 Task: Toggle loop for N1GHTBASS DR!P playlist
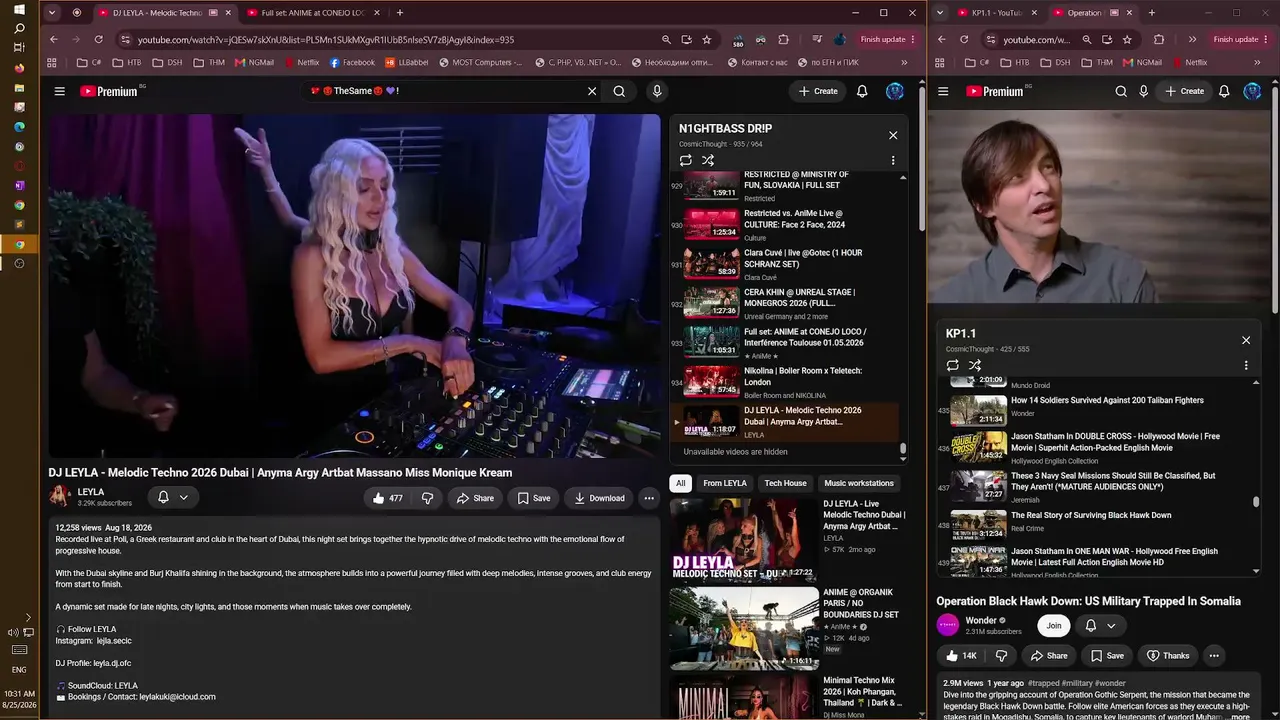[x=685, y=160]
